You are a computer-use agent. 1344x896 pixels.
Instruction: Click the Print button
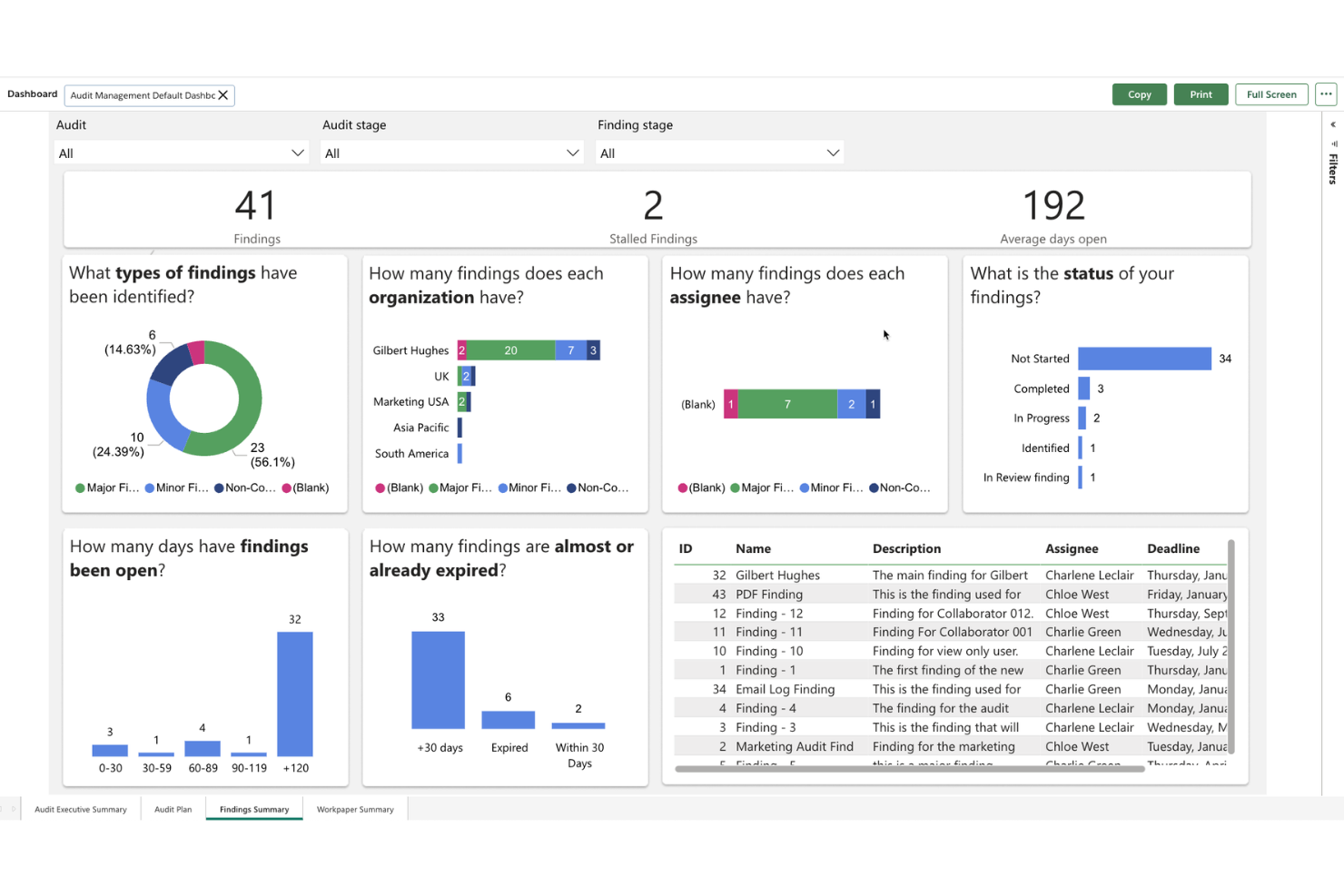(x=1201, y=94)
